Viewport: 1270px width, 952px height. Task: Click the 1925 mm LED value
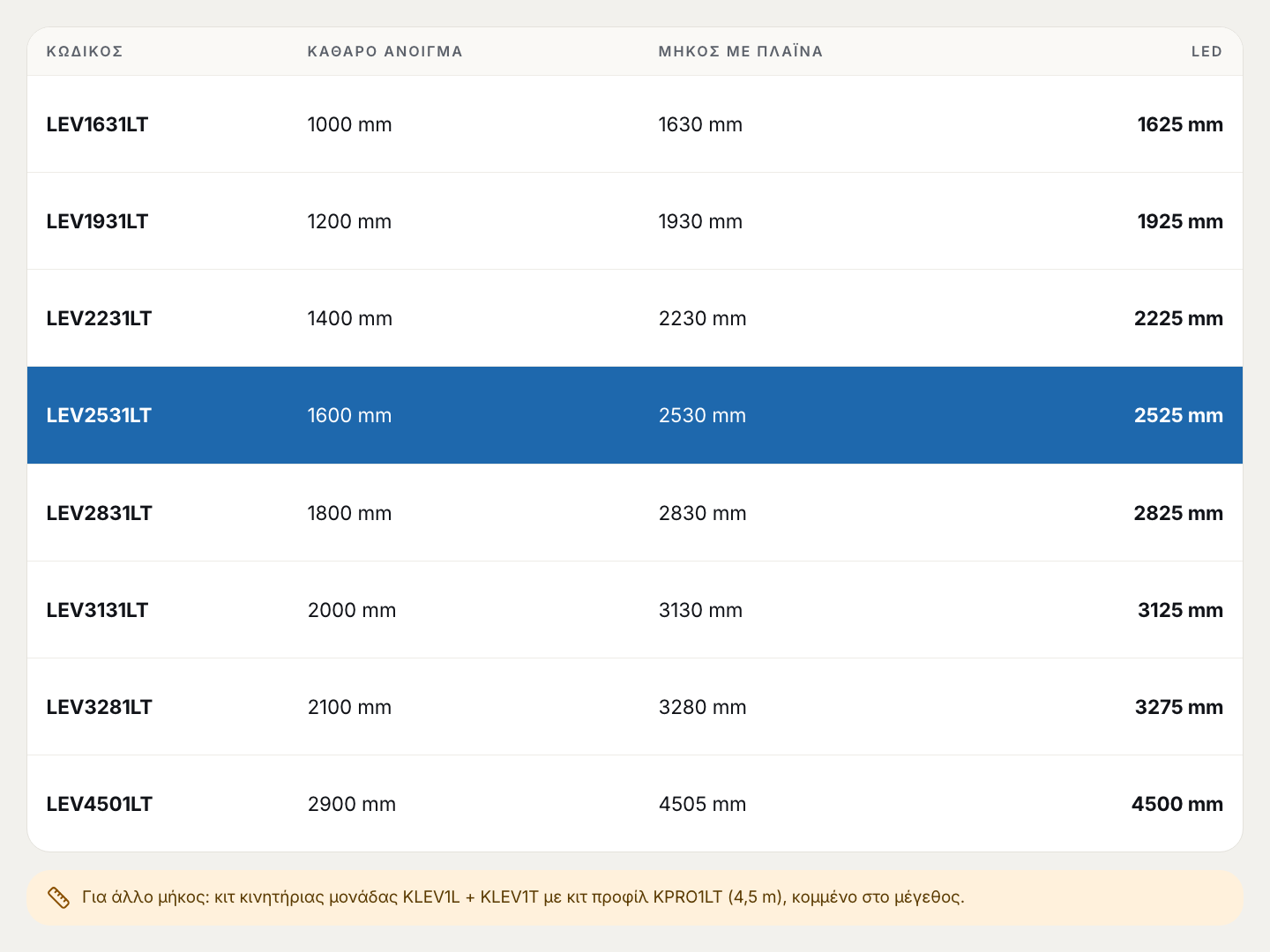pos(1180,221)
